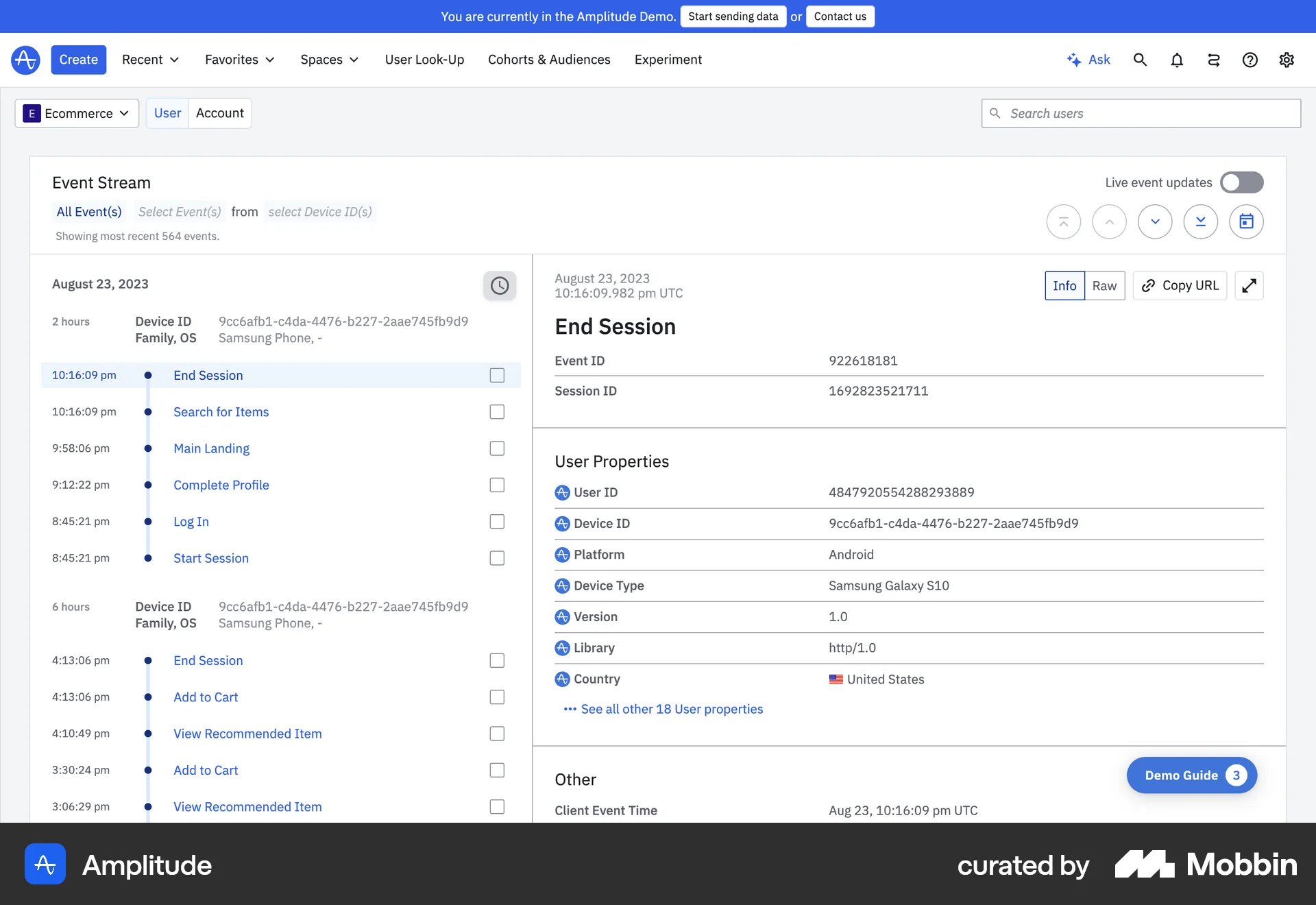Check the checkbox next to End Session event

[498, 375]
